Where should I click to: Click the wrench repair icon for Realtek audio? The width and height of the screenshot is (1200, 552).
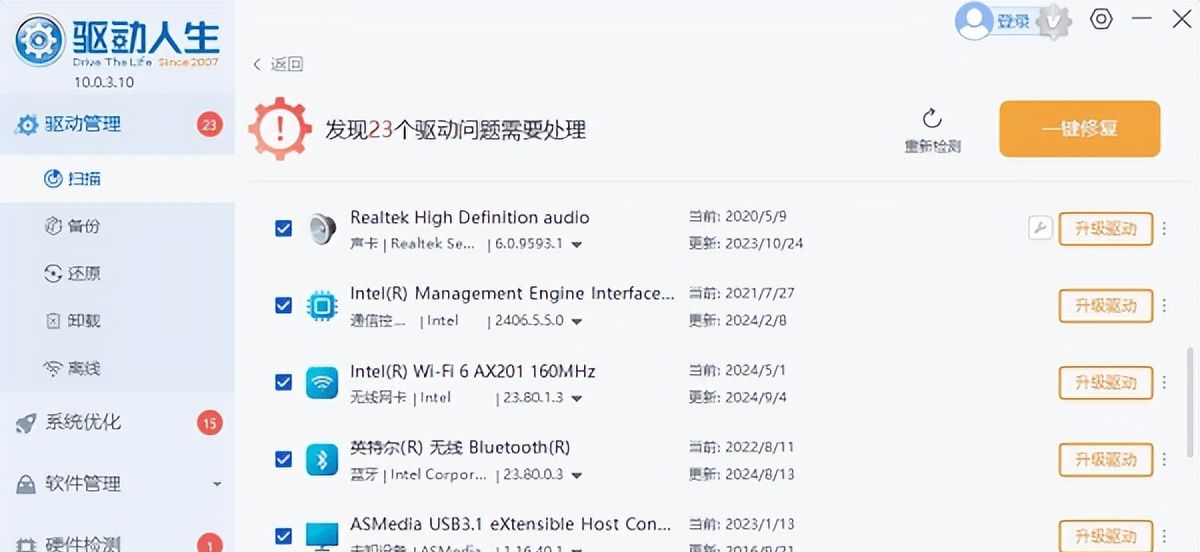[x=1040, y=228]
